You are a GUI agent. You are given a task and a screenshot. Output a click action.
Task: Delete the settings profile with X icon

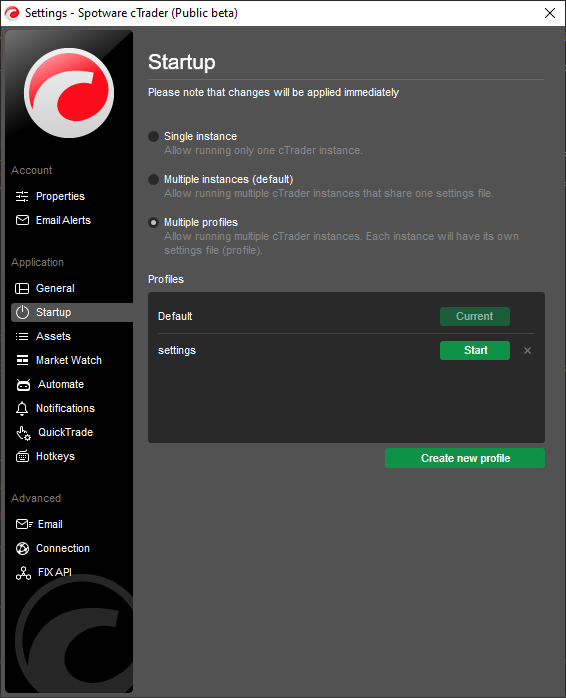click(x=527, y=351)
